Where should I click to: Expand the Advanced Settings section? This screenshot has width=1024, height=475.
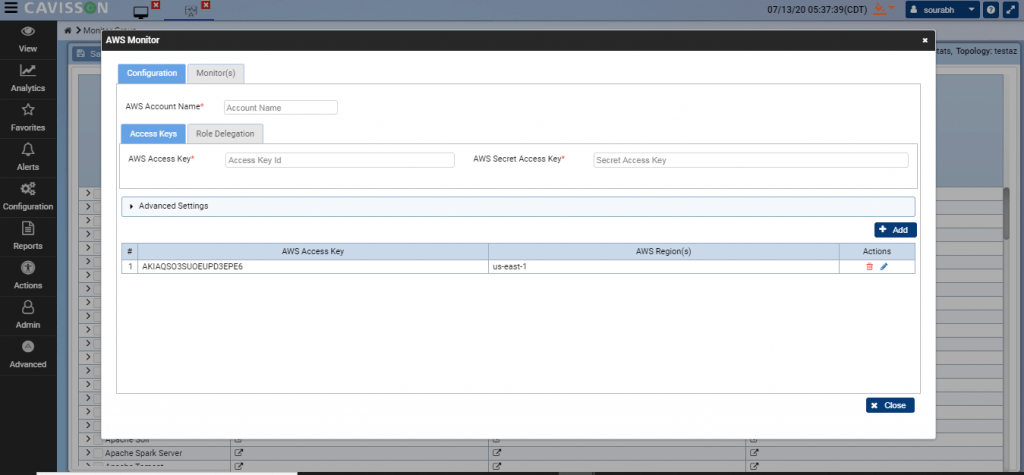[518, 206]
